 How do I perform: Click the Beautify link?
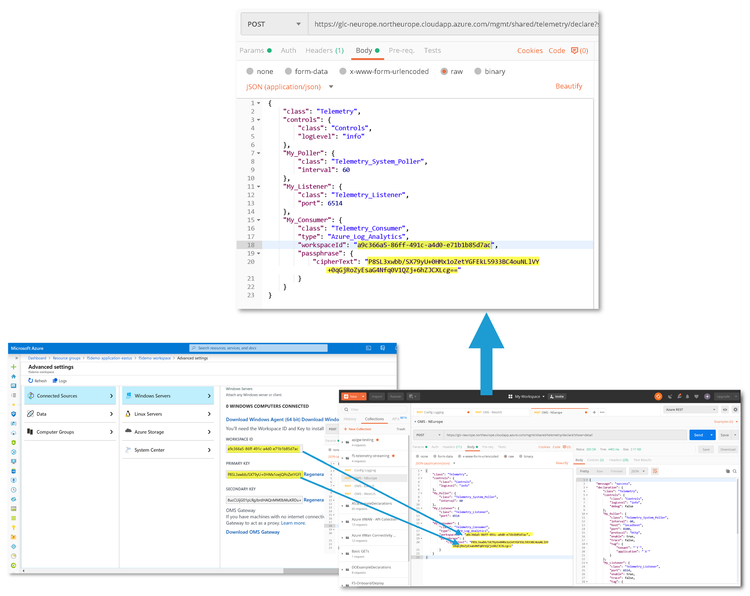click(x=568, y=87)
